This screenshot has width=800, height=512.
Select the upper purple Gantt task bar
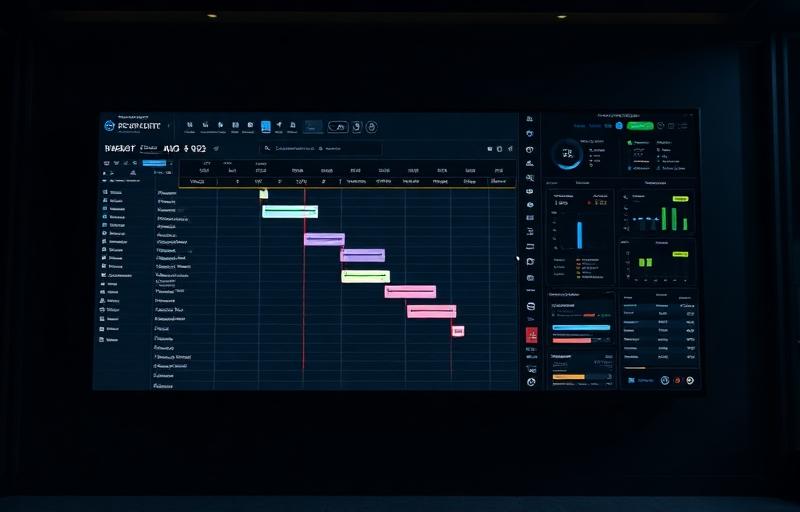[x=324, y=239]
